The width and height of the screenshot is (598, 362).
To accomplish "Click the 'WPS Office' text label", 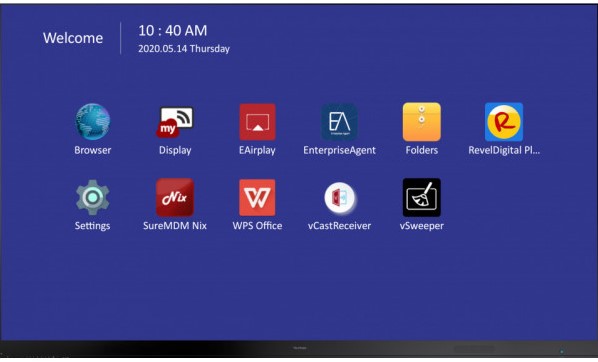I will tap(257, 225).
